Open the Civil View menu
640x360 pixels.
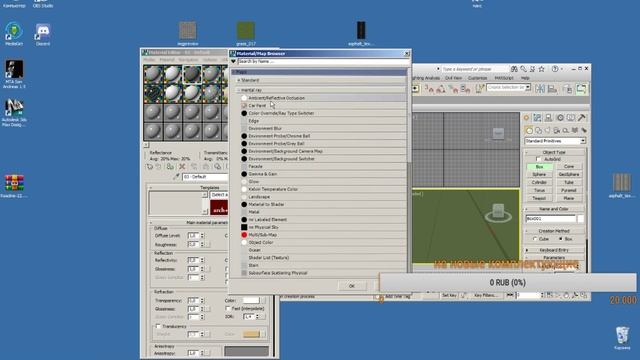(x=453, y=78)
